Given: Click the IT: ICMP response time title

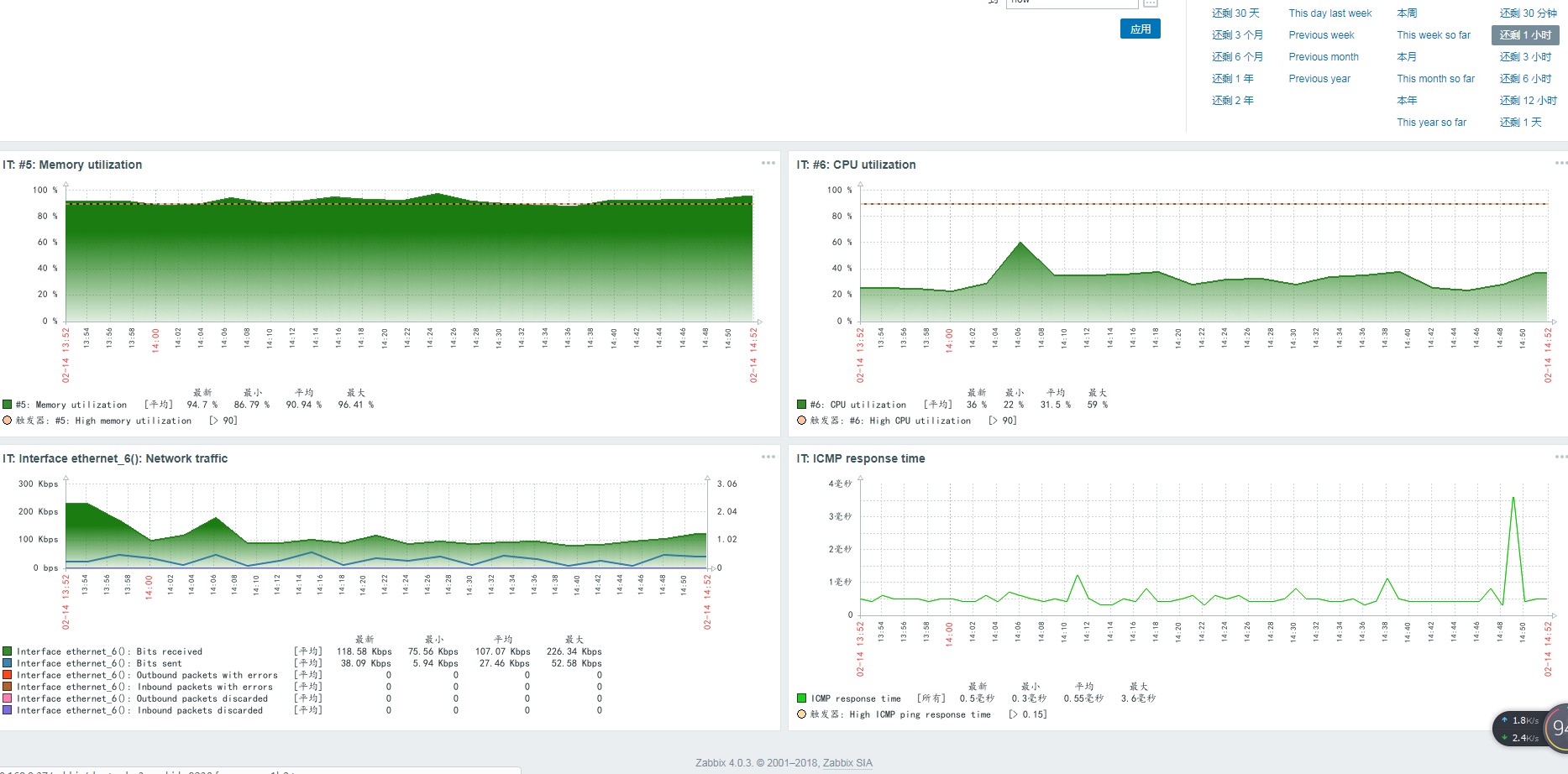Looking at the screenshot, I should click(x=861, y=458).
